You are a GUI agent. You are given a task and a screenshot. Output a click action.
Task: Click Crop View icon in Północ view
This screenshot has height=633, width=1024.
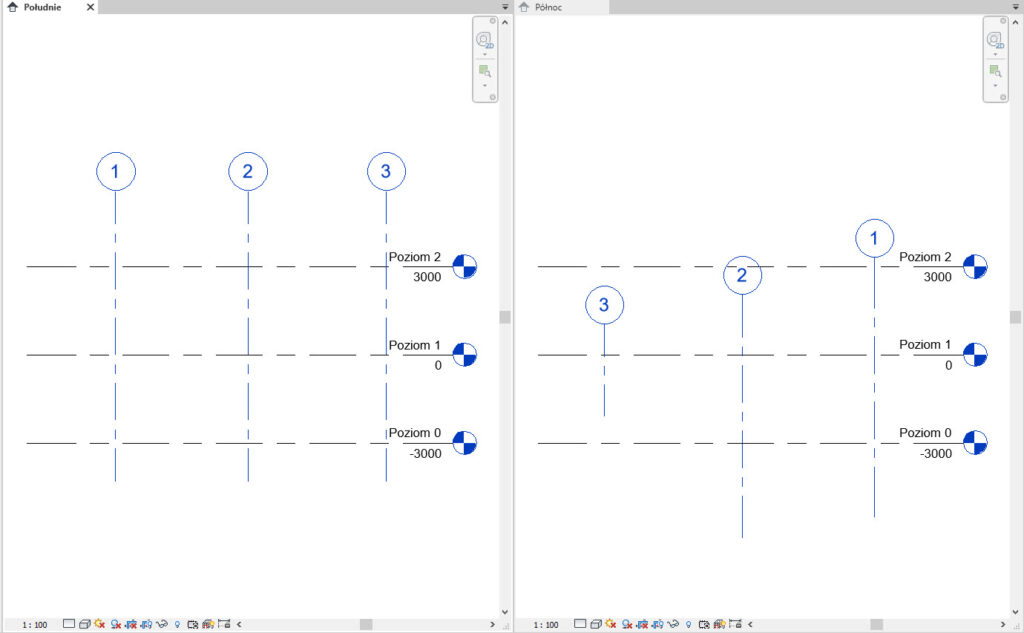644,624
